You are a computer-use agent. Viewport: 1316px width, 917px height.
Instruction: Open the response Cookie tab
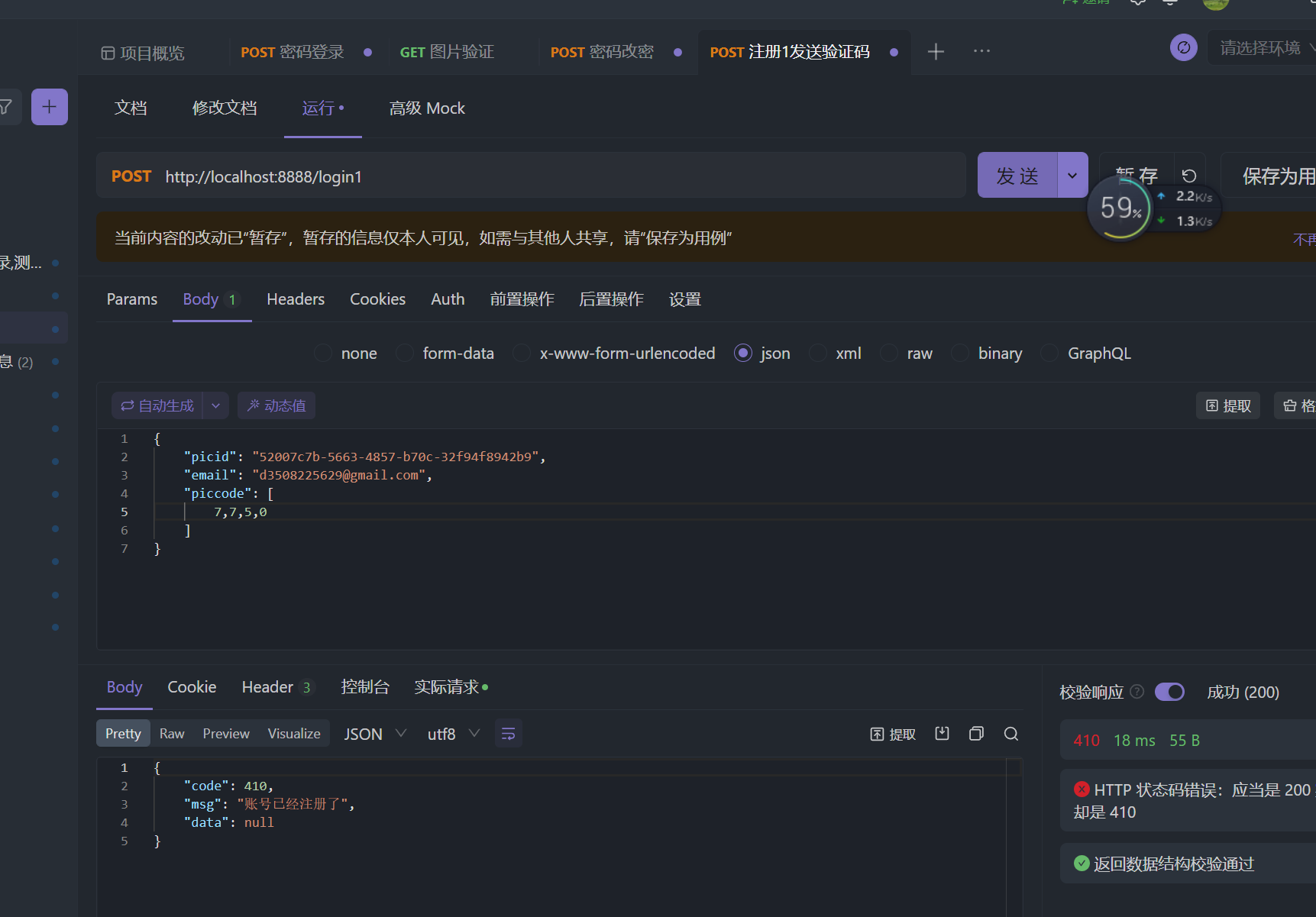(192, 687)
